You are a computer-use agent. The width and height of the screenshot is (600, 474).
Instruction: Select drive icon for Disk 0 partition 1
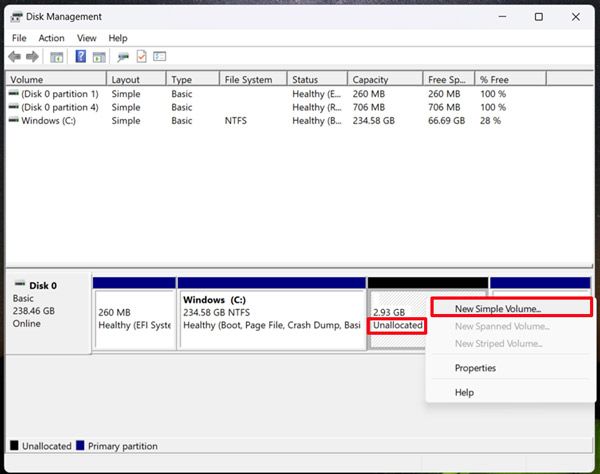tap(13, 93)
